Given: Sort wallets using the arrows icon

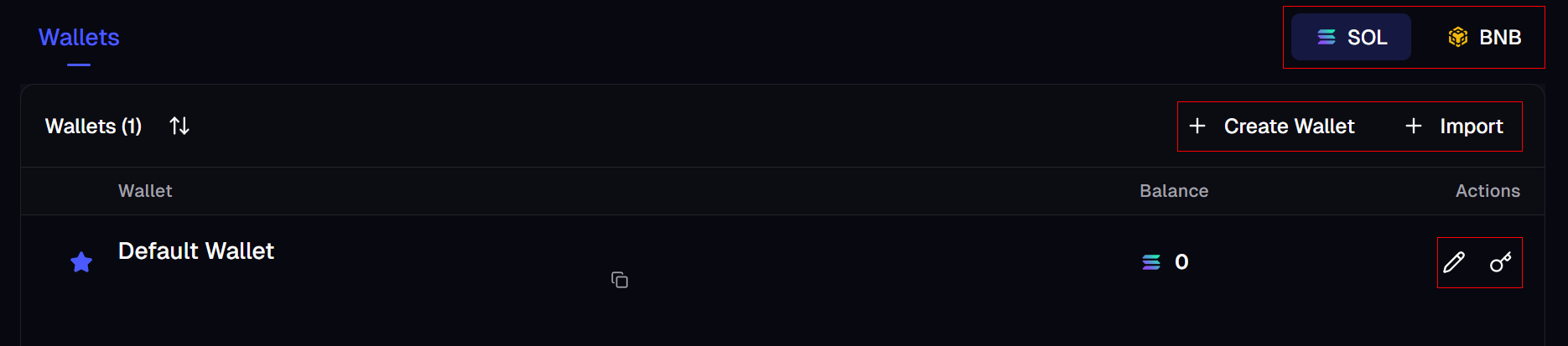Looking at the screenshot, I should (179, 126).
